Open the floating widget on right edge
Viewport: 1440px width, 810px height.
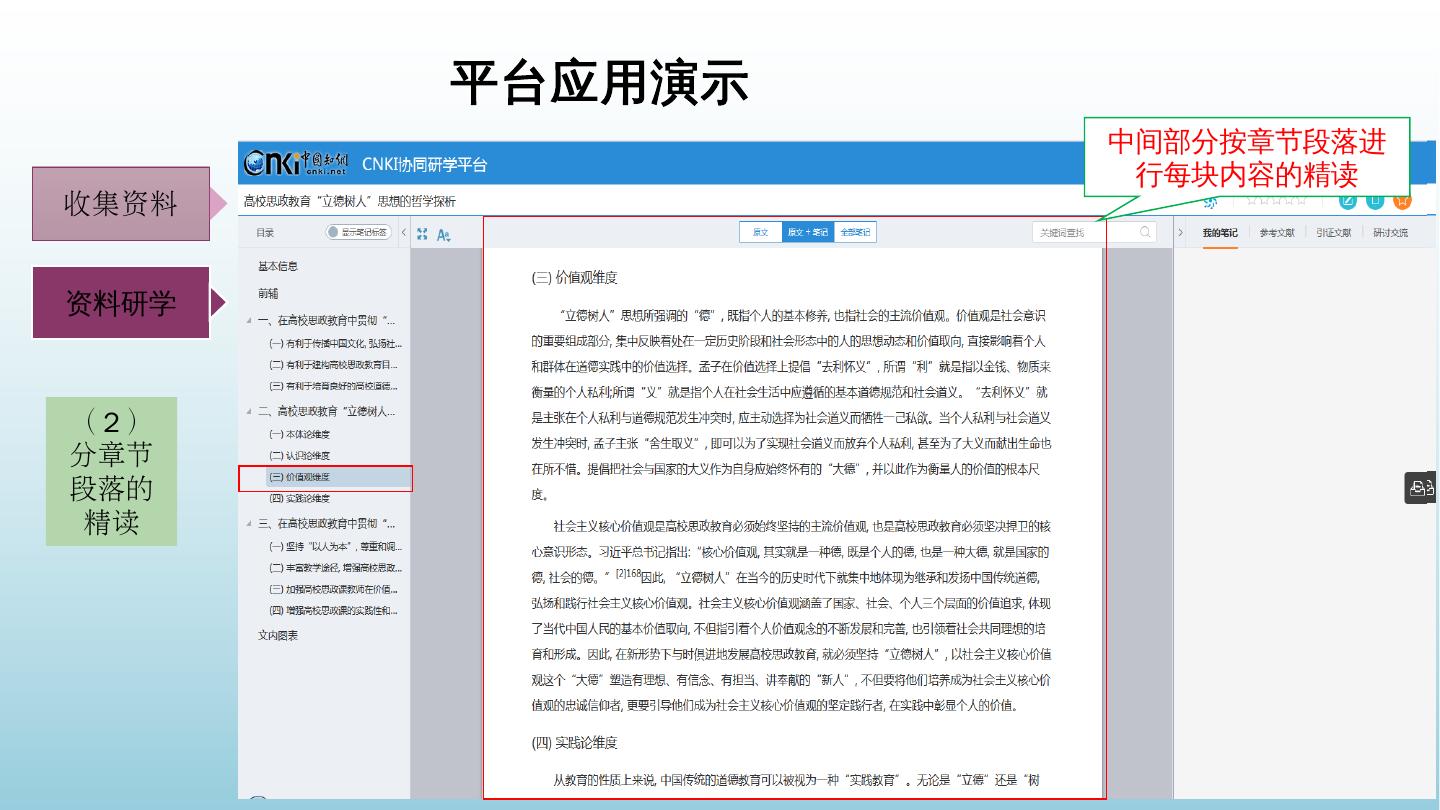pyautogui.click(x=1421, y=488)
